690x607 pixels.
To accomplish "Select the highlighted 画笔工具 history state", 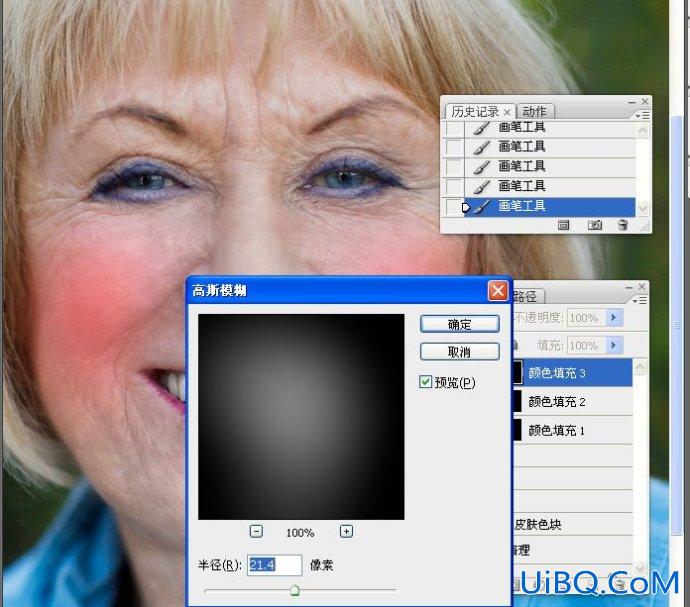I will (x=549, y=206).
